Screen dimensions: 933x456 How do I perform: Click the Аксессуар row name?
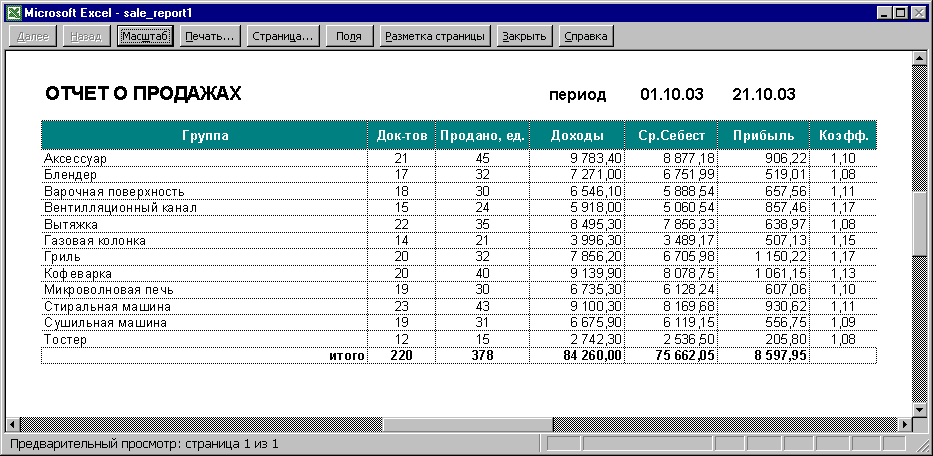pos(75,158)
